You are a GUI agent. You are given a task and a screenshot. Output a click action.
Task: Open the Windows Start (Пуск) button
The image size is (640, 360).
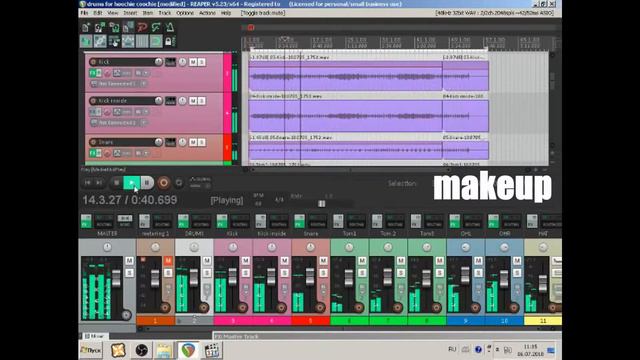(91, 350)
